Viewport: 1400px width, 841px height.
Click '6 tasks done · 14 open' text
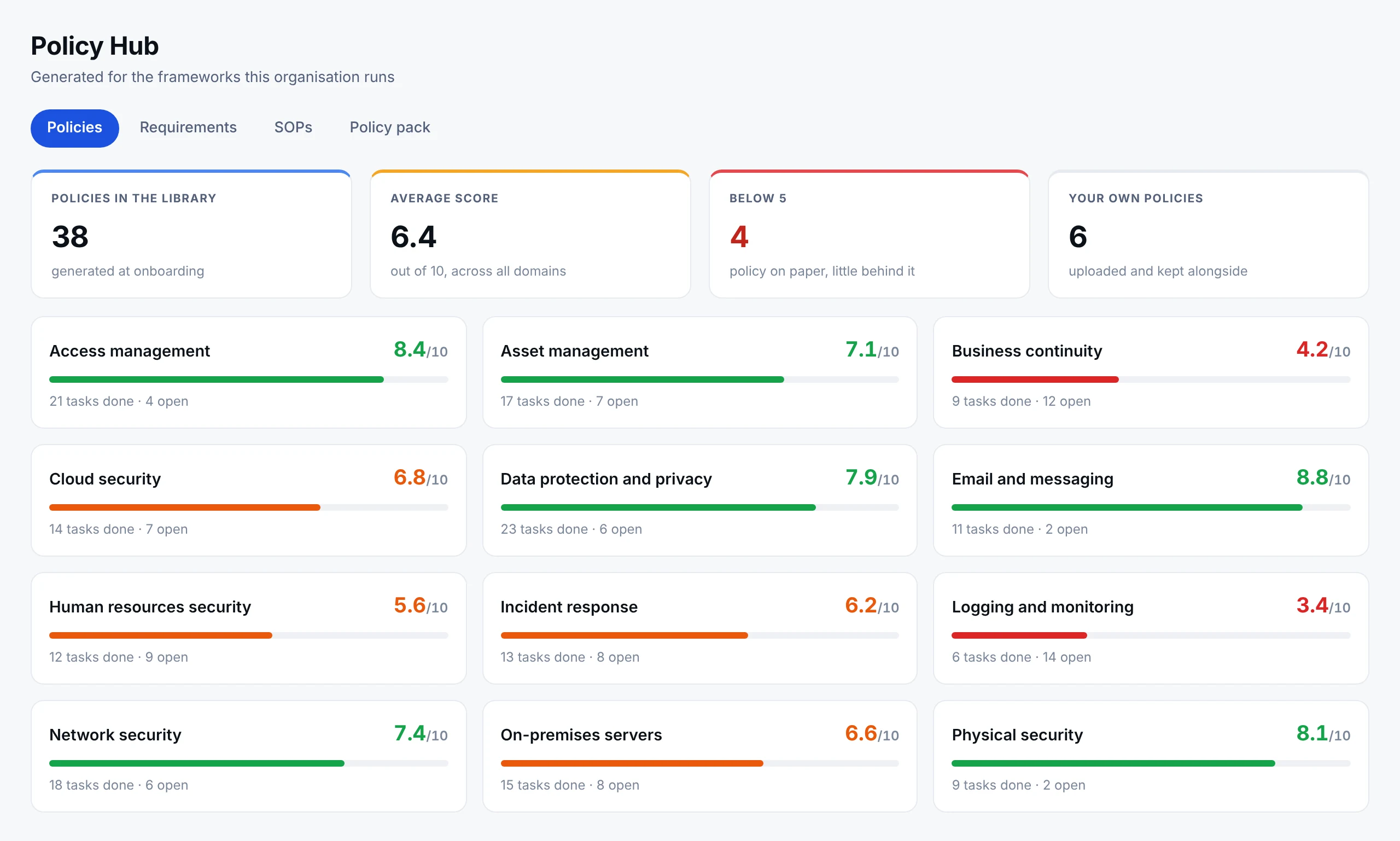coord(1022,657)
